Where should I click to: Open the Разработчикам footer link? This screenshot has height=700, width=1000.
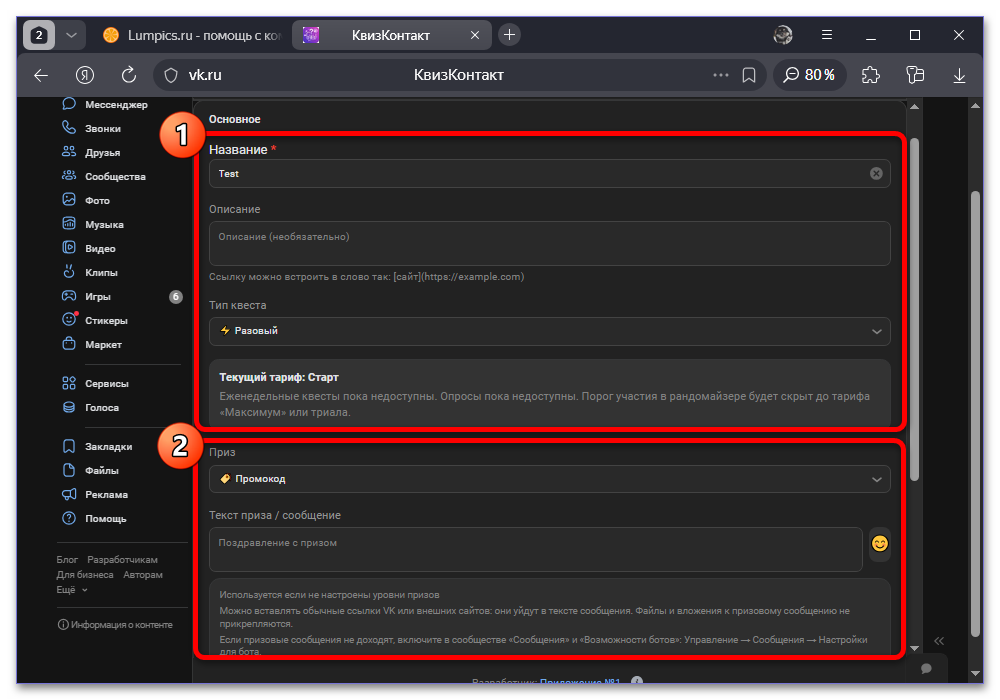coord(122,560)
